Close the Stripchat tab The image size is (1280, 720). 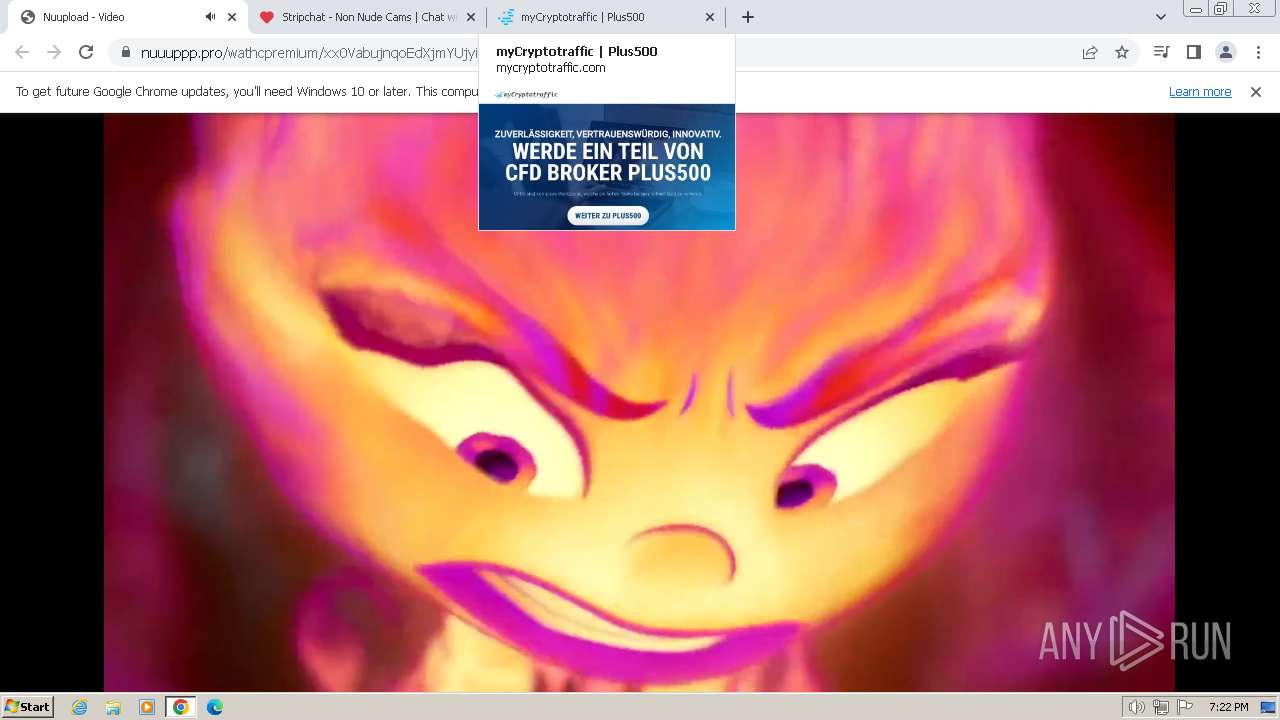[x=471, y=17]
